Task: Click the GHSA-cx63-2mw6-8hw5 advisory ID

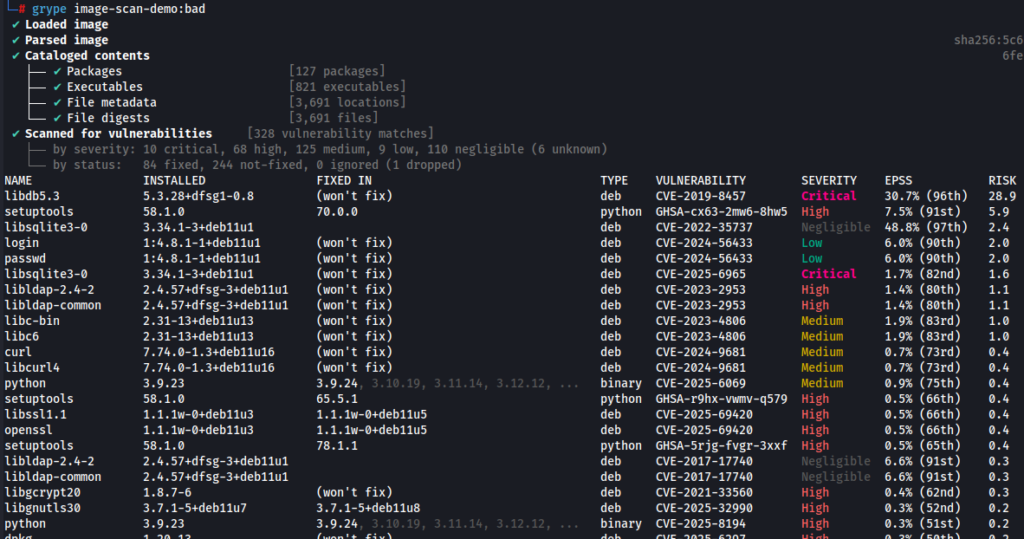Action: [x=722, y=212]
